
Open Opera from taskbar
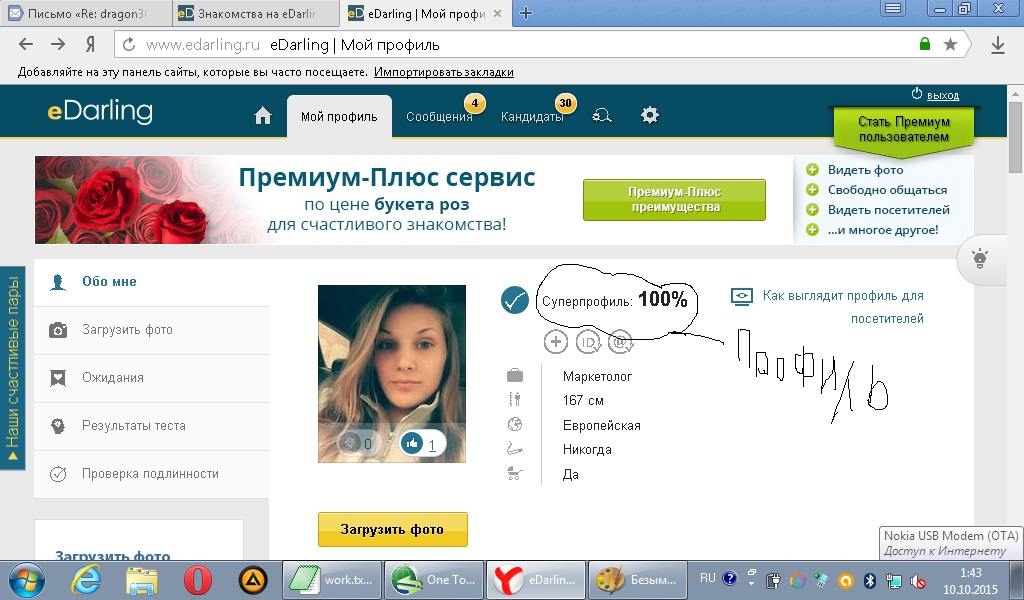(197, 579)
